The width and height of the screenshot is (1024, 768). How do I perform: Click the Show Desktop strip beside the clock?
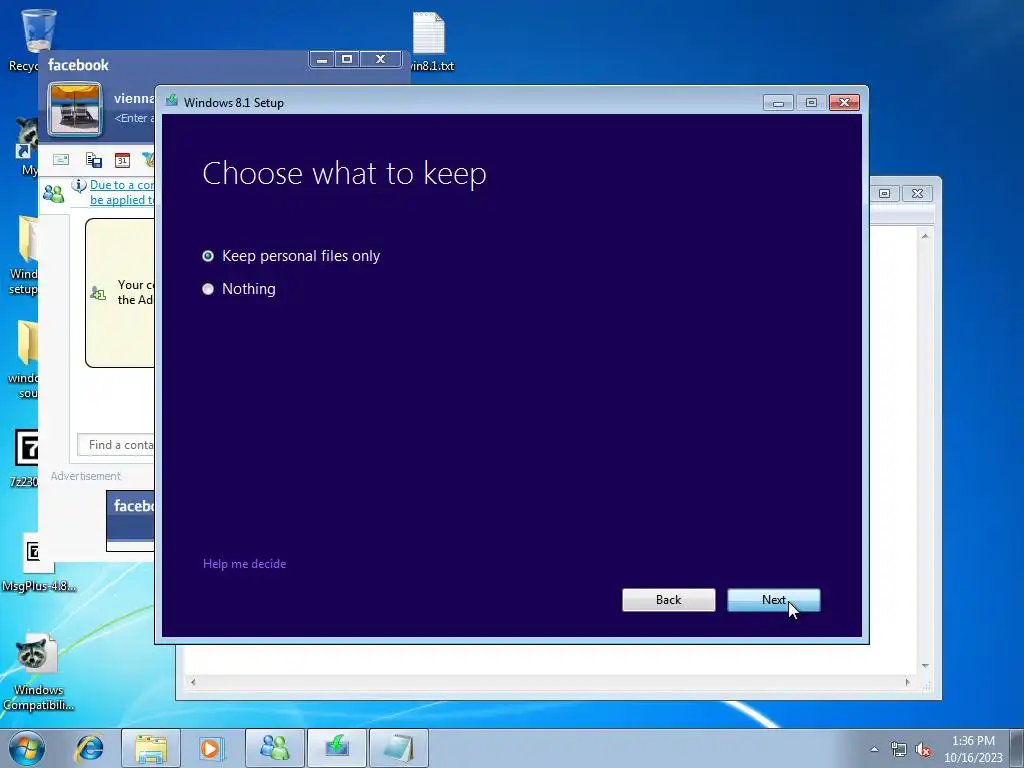click(1017, 748)
